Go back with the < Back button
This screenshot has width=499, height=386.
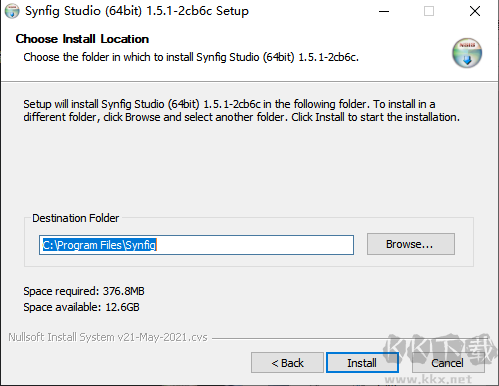click(287, 363)
